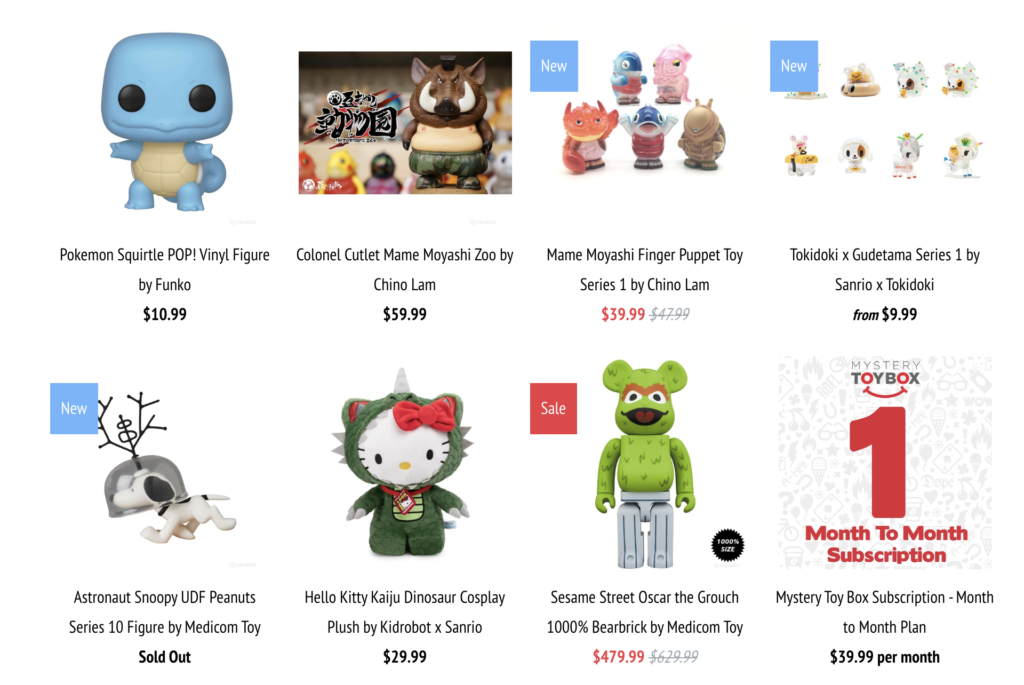Click the Tokidoki Gudetama figures image
The image size is (1024, 685).
(885, 121)
